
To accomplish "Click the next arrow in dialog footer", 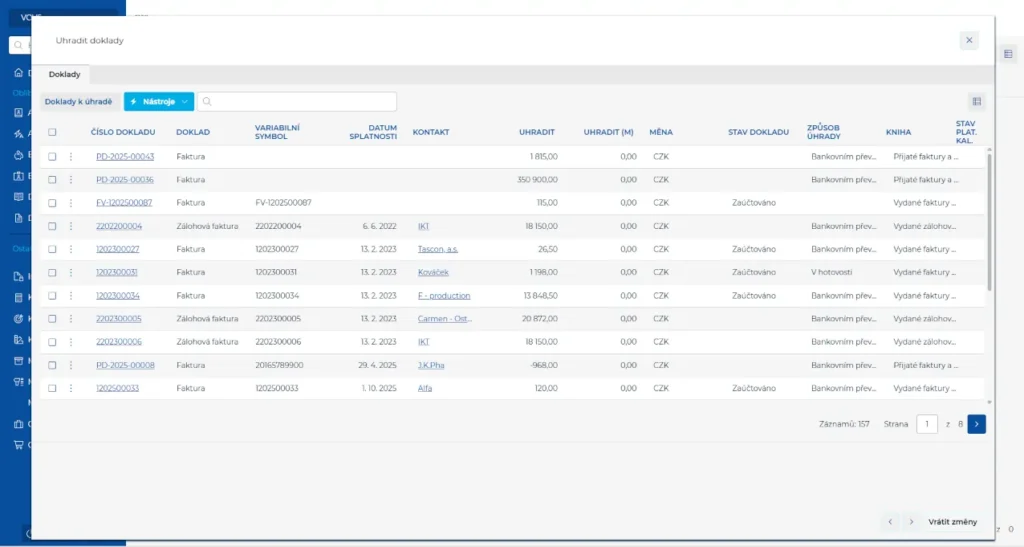I will 911,522.
